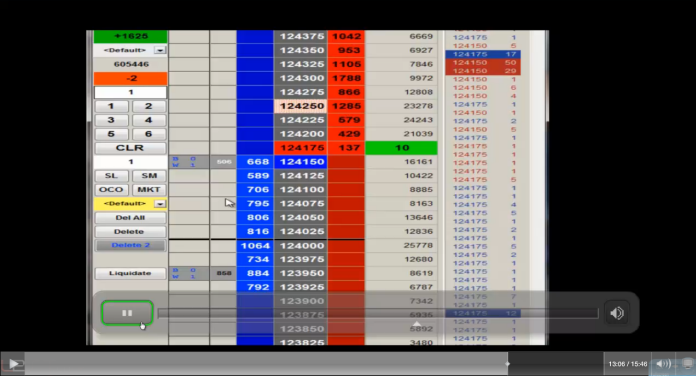Click quantity preset button 2

point(149,107)
